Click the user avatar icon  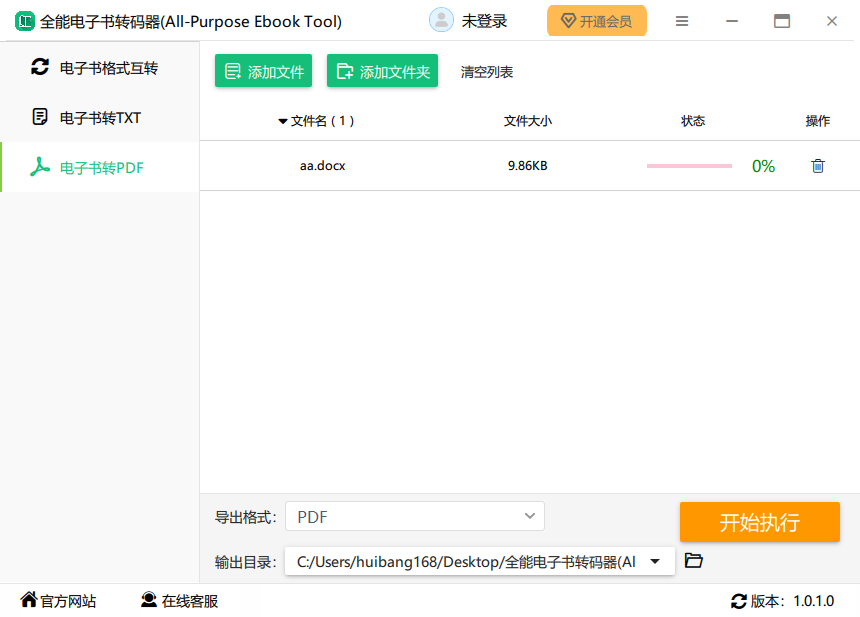[x=441, y=21]
